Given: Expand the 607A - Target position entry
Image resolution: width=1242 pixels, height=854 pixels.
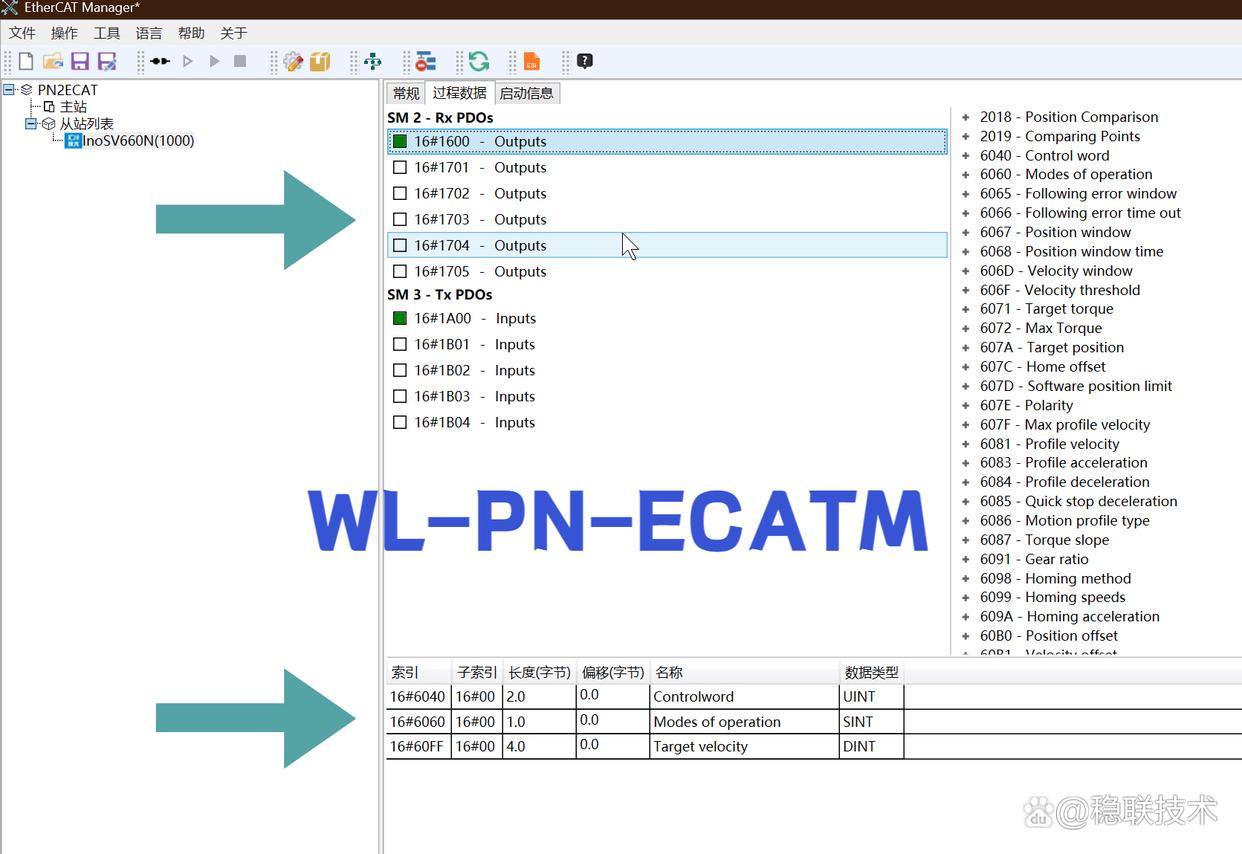Looking at the screenshot, I should (x=966, y=348).
